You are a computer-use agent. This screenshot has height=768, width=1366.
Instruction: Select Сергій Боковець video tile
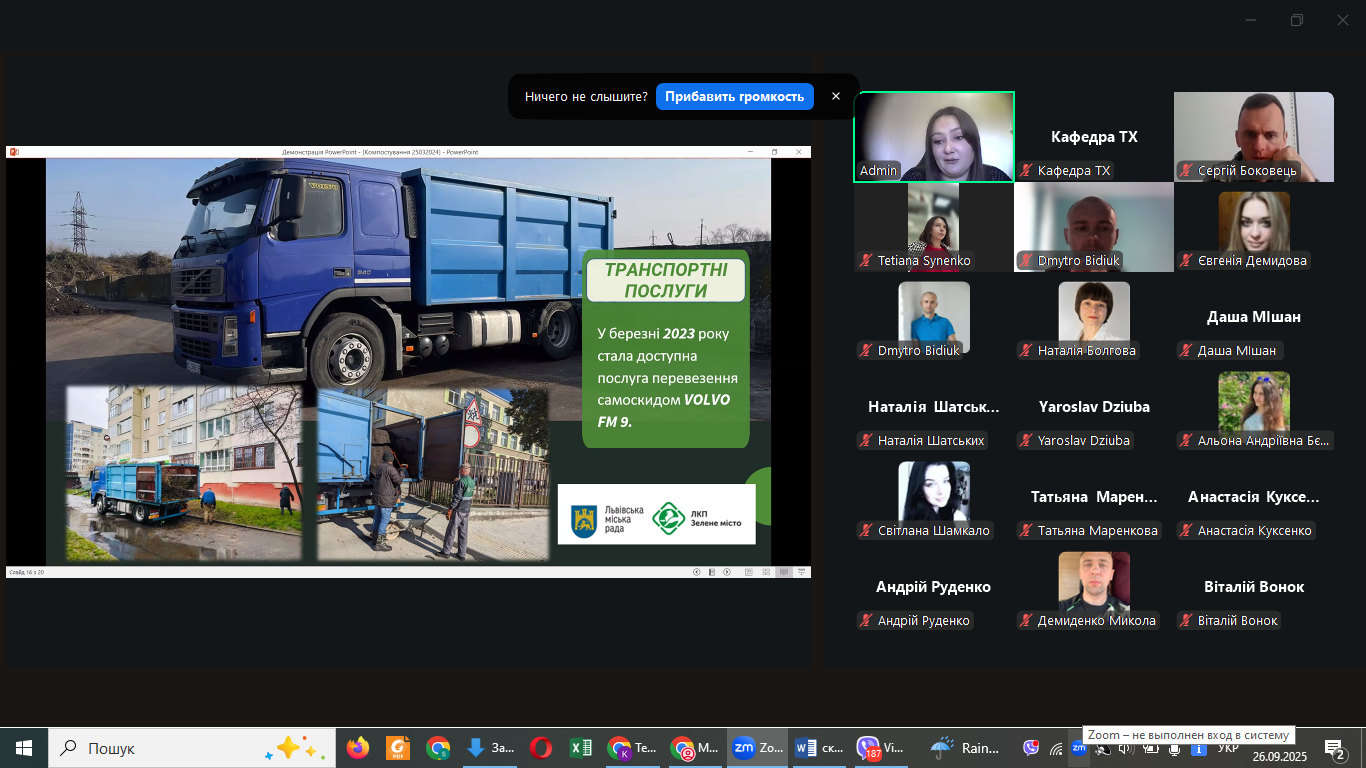[x=1253, y=137]
